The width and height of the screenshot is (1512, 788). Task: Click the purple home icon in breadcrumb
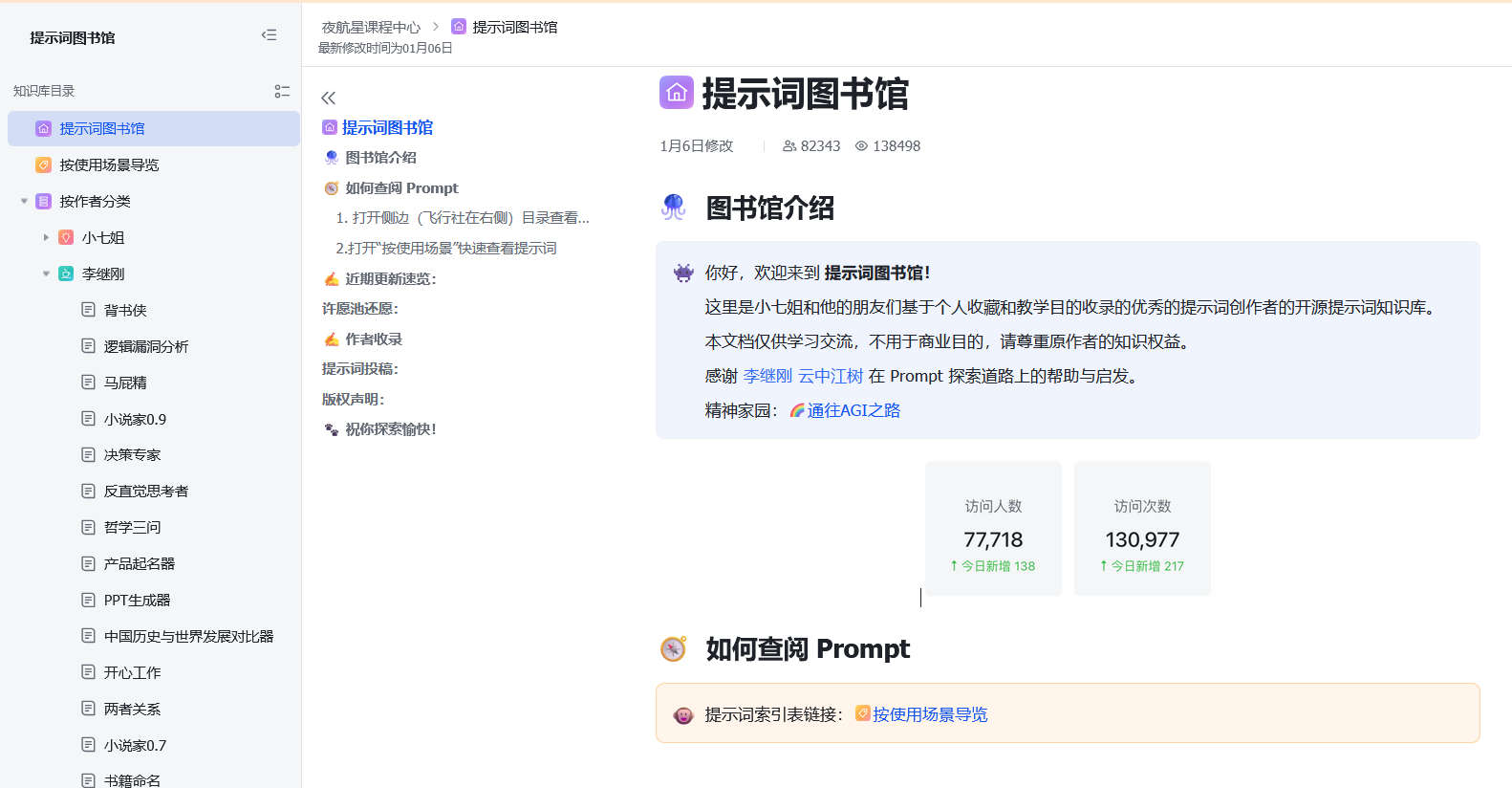tap(459, 27)
